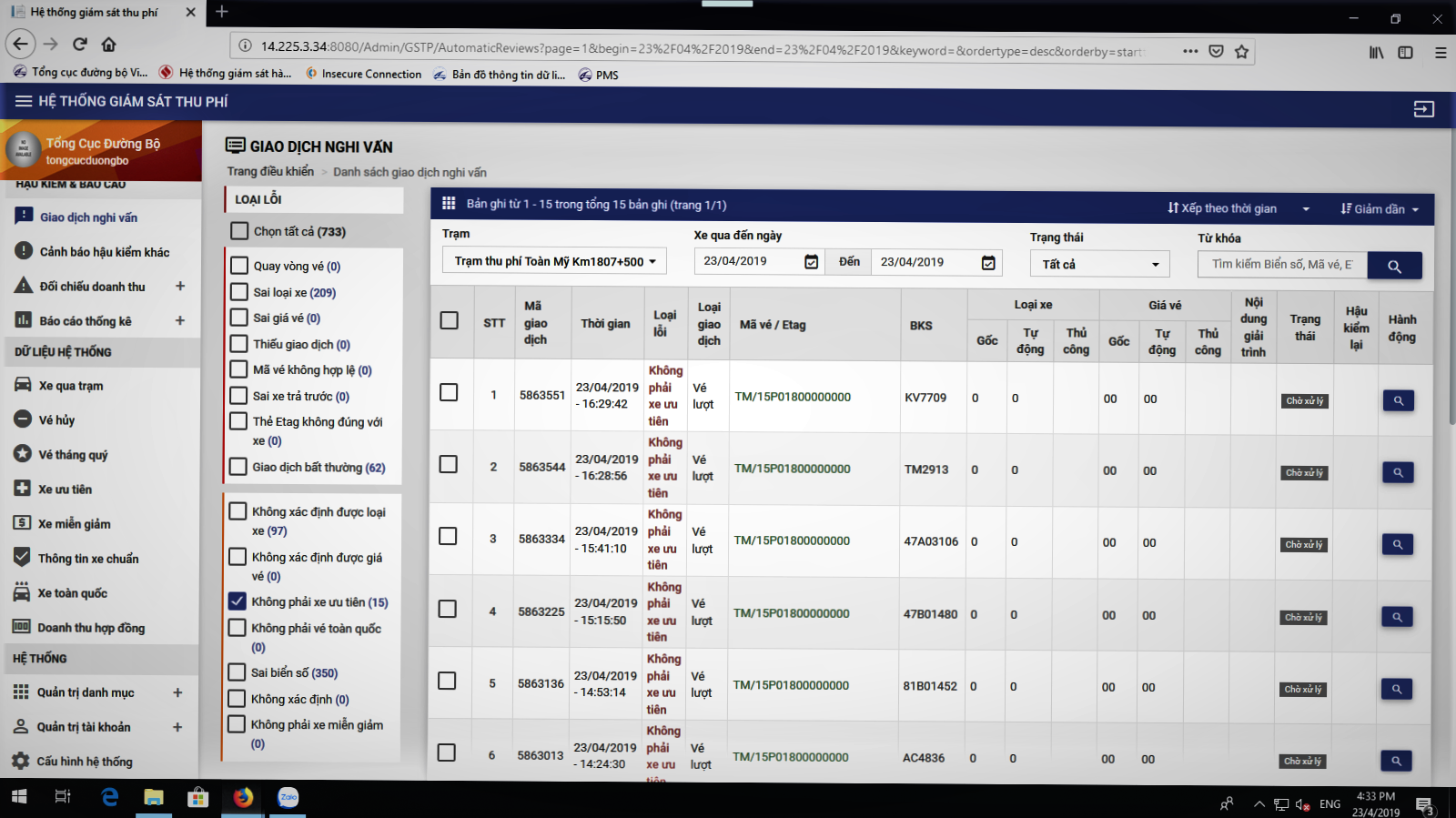Click the 'Tìm kiếm Biển số' keyword search field
The width and height of the screenshot is (1456, 818).
(1281, 264)
